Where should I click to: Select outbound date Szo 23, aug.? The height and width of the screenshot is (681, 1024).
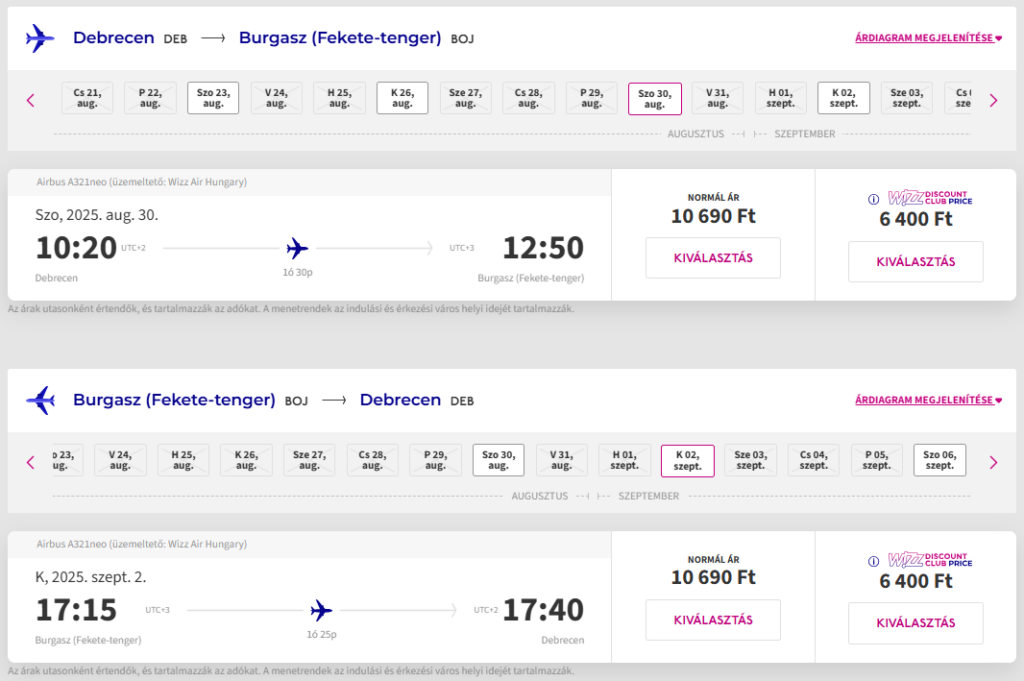213,98
